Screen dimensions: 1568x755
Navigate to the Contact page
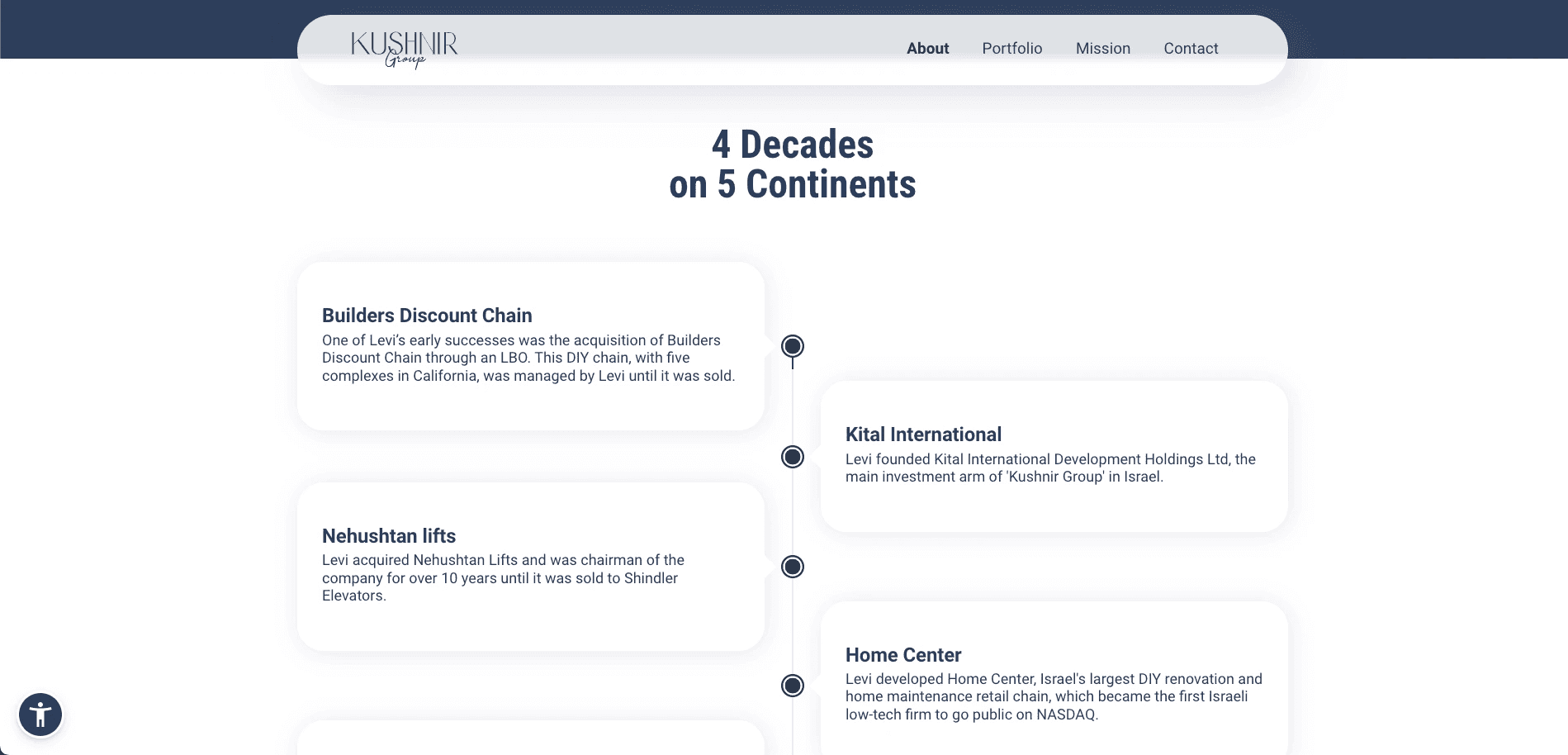1191,49
